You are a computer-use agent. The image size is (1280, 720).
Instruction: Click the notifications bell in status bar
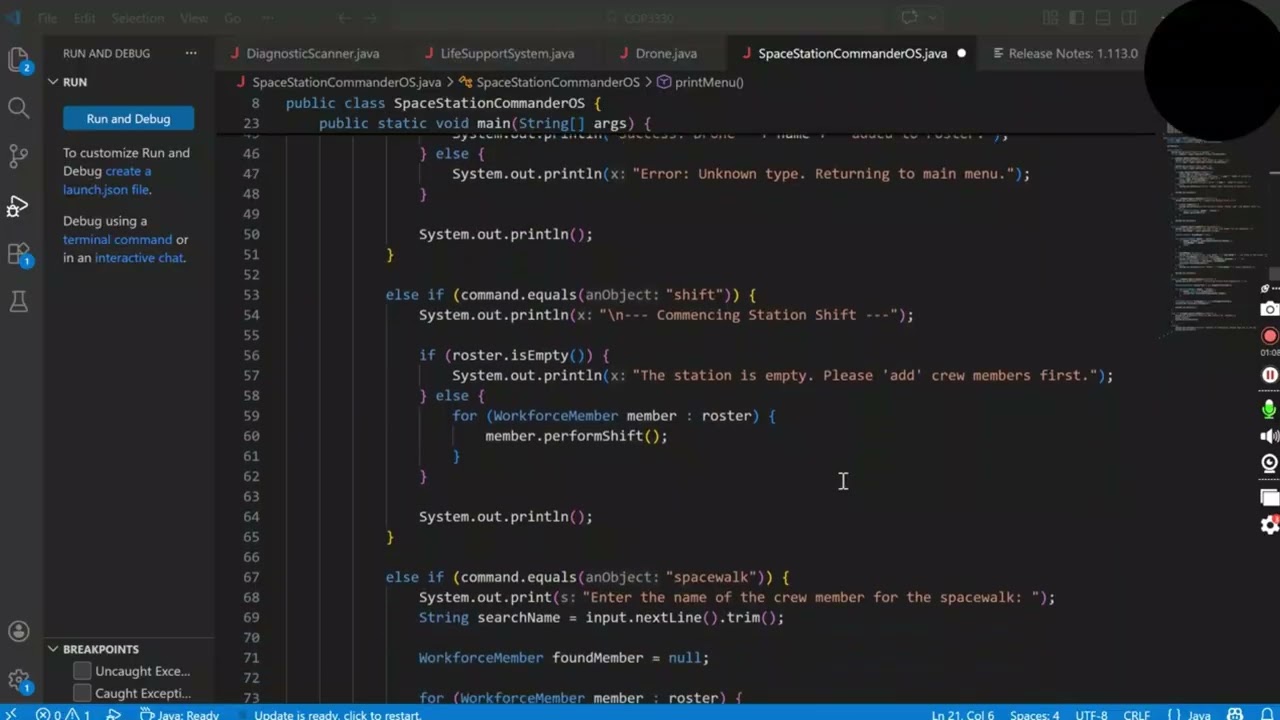click(x=1265, y=714)
